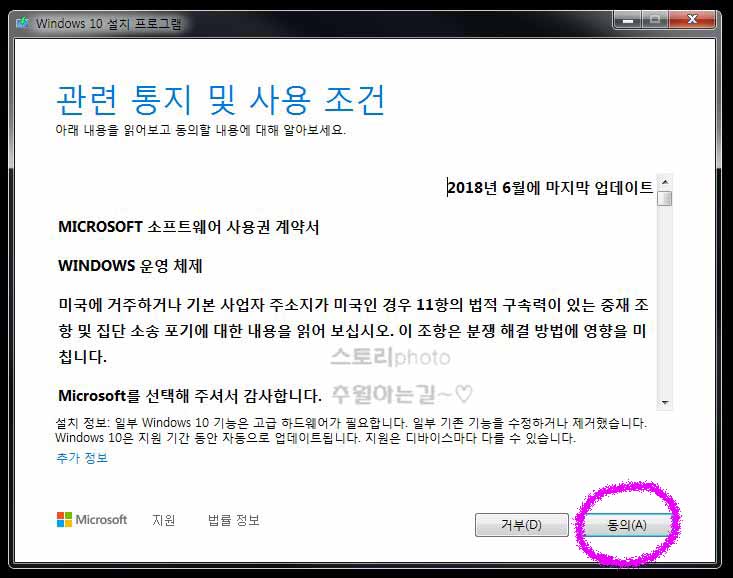Click the Microsoft logo
Screen dimensions: 733x578
(x=92, y=520)
